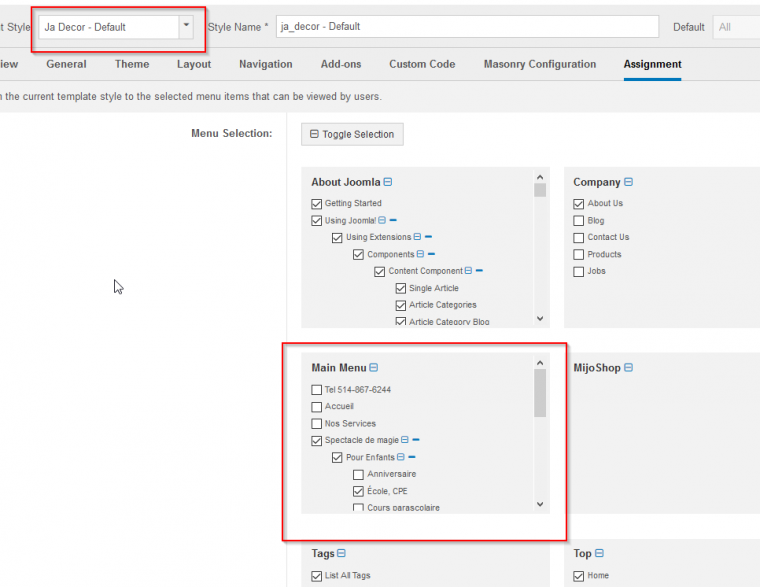Click the box icon beside Using Extensions
This screenshot has width=760, height=587.
pos(419,238)
